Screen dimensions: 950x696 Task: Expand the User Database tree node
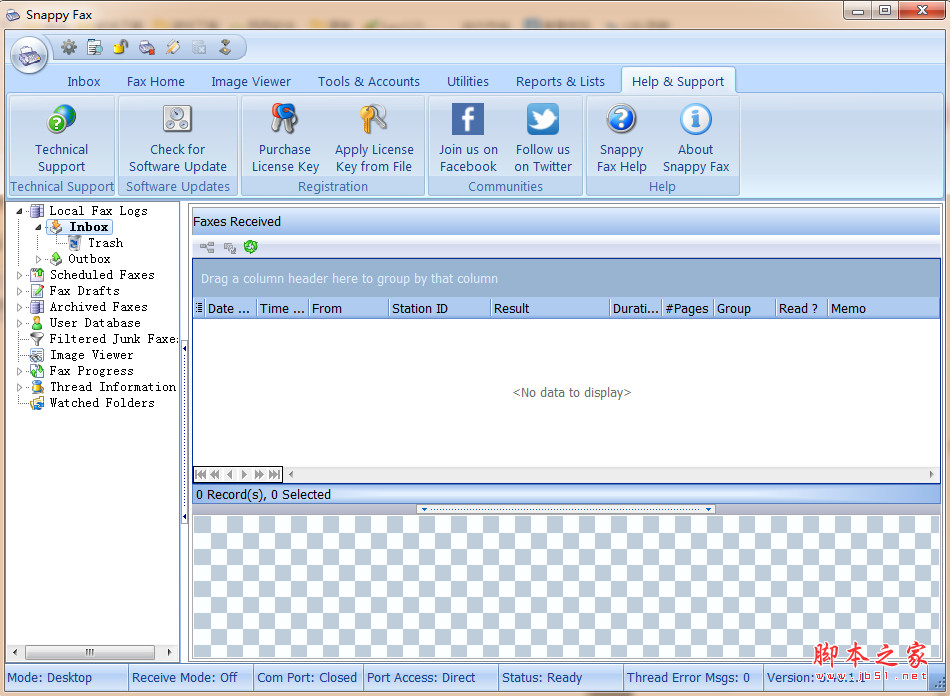pos(19,323)
